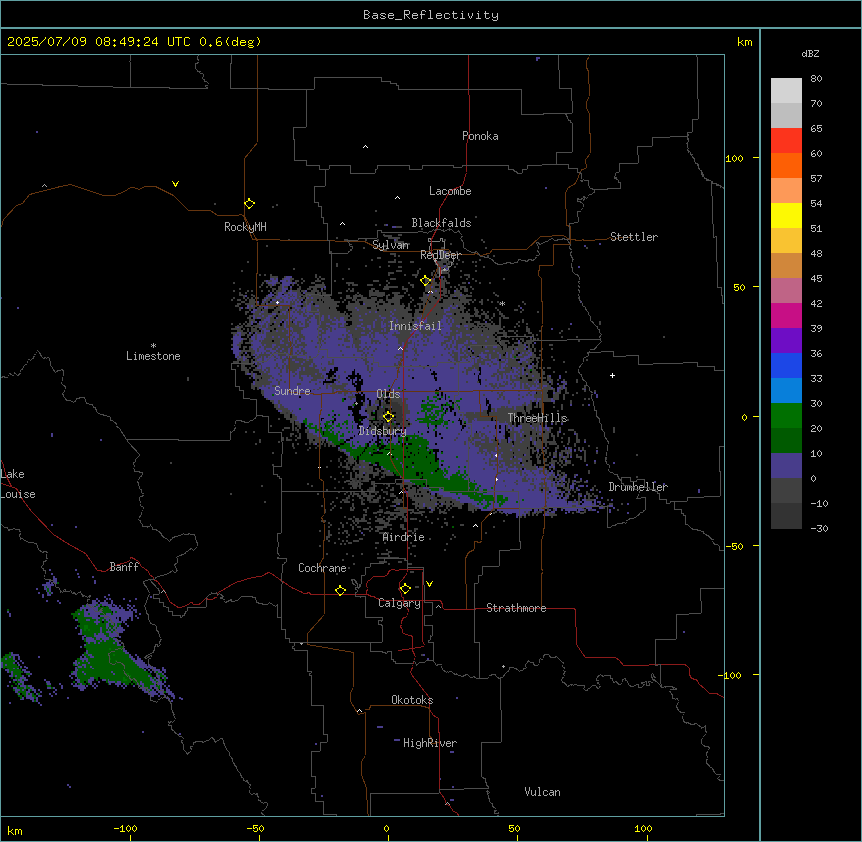862x842 pixels.
Task: Click the light gray 70-80 dBZ swatch
Action: [x=786, y=91]
